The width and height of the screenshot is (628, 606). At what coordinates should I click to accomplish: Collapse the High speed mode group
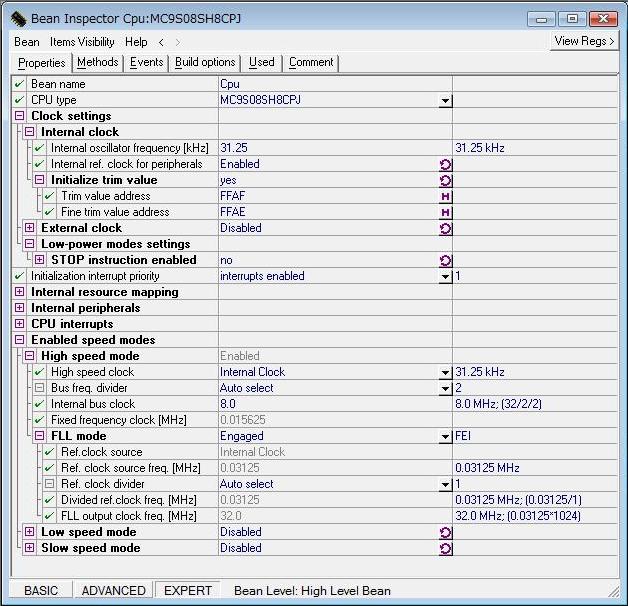click(29, 356)
